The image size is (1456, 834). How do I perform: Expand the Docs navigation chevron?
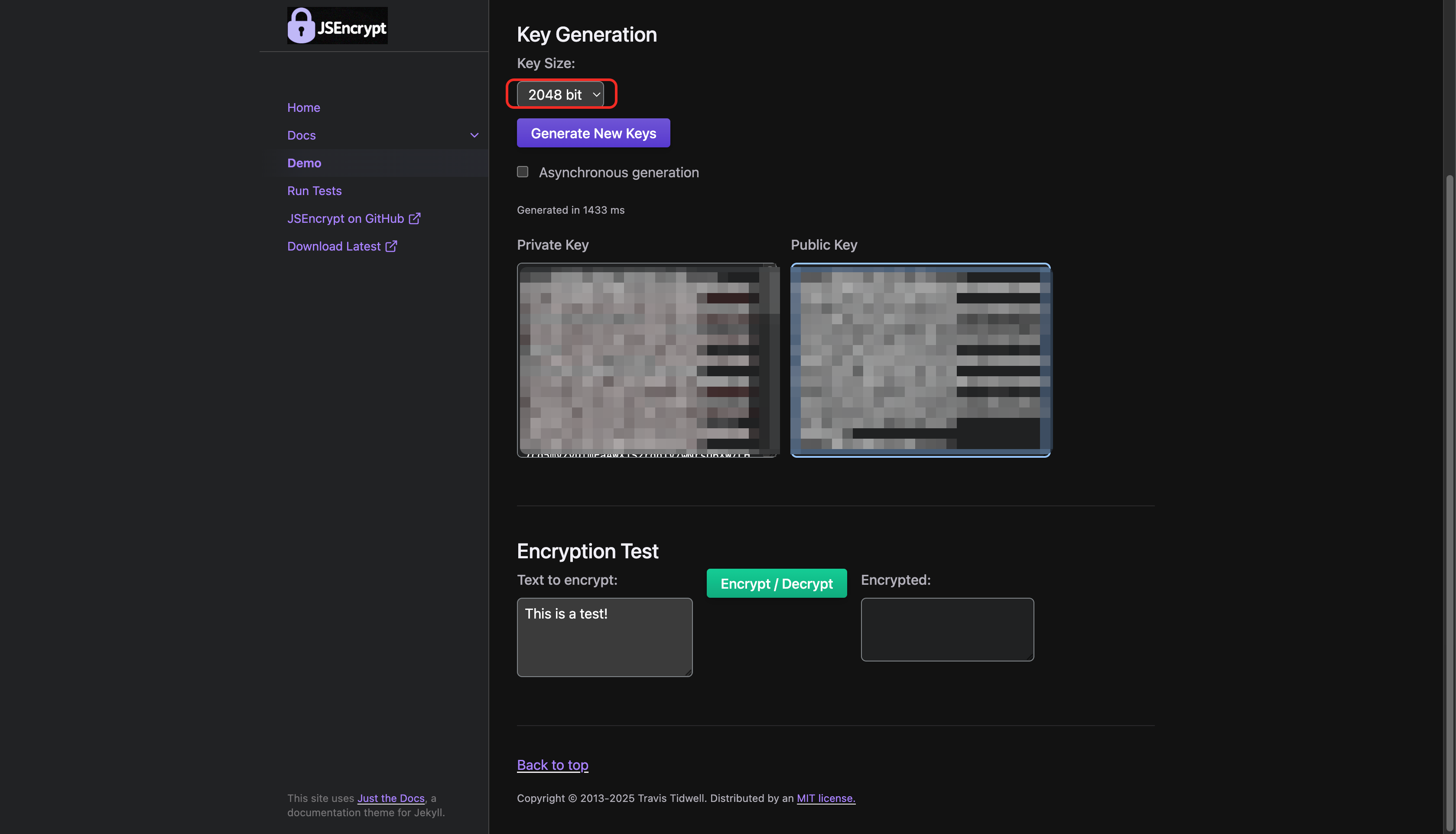pyautogui.click(x=474, y=135)
